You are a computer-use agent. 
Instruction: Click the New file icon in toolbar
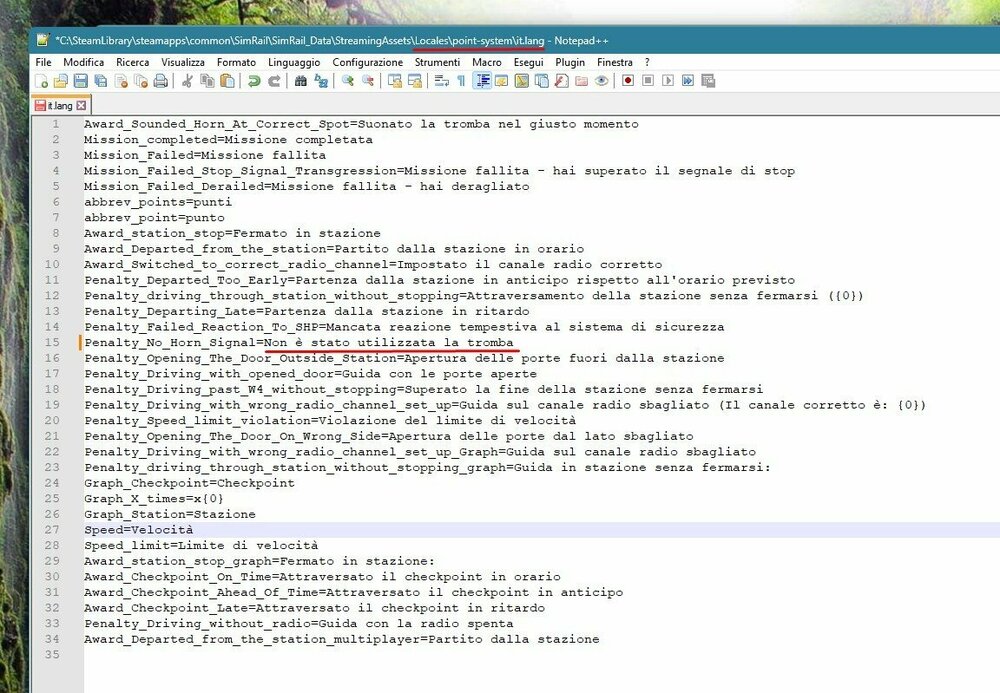click(x=43, y=81)
